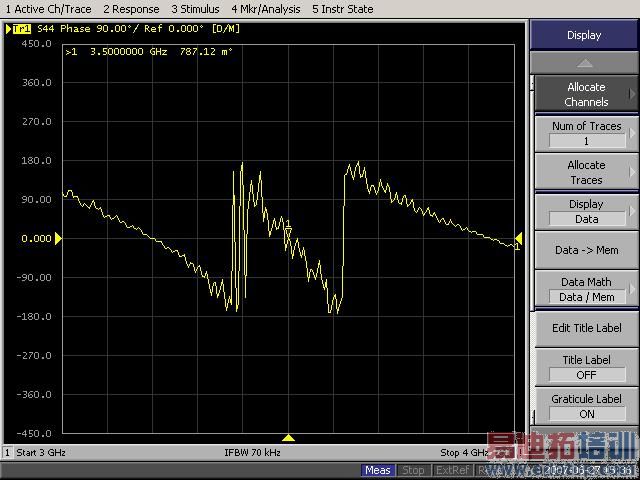Click the active trace arrow indicator
The image size is (640, 480).
[9, 29]
